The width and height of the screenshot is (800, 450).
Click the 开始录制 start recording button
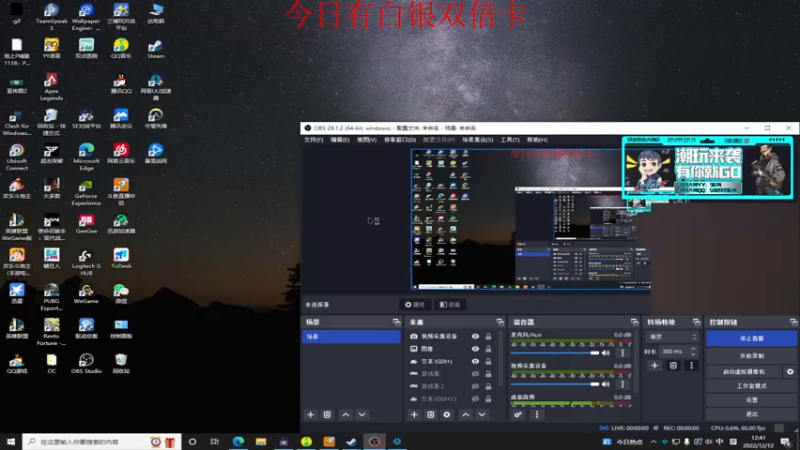point(752,356)
